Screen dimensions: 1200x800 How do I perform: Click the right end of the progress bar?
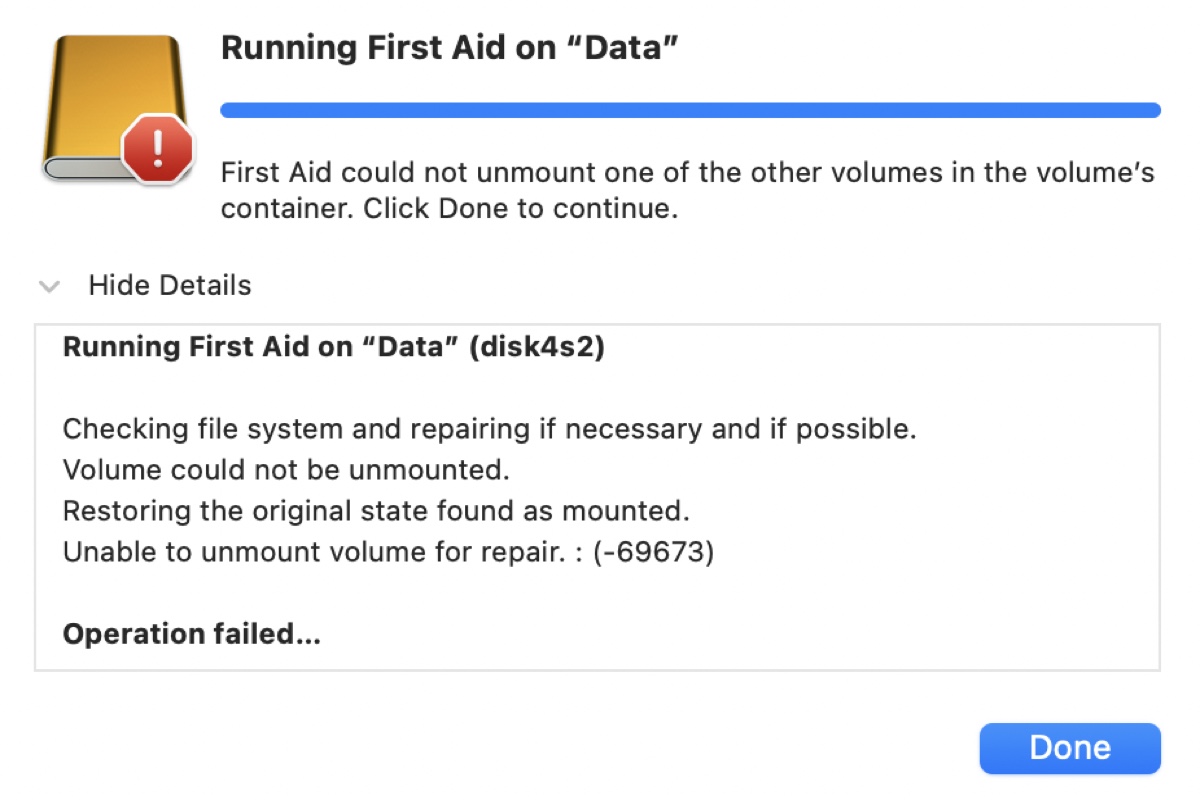[x=1150, y=110]
